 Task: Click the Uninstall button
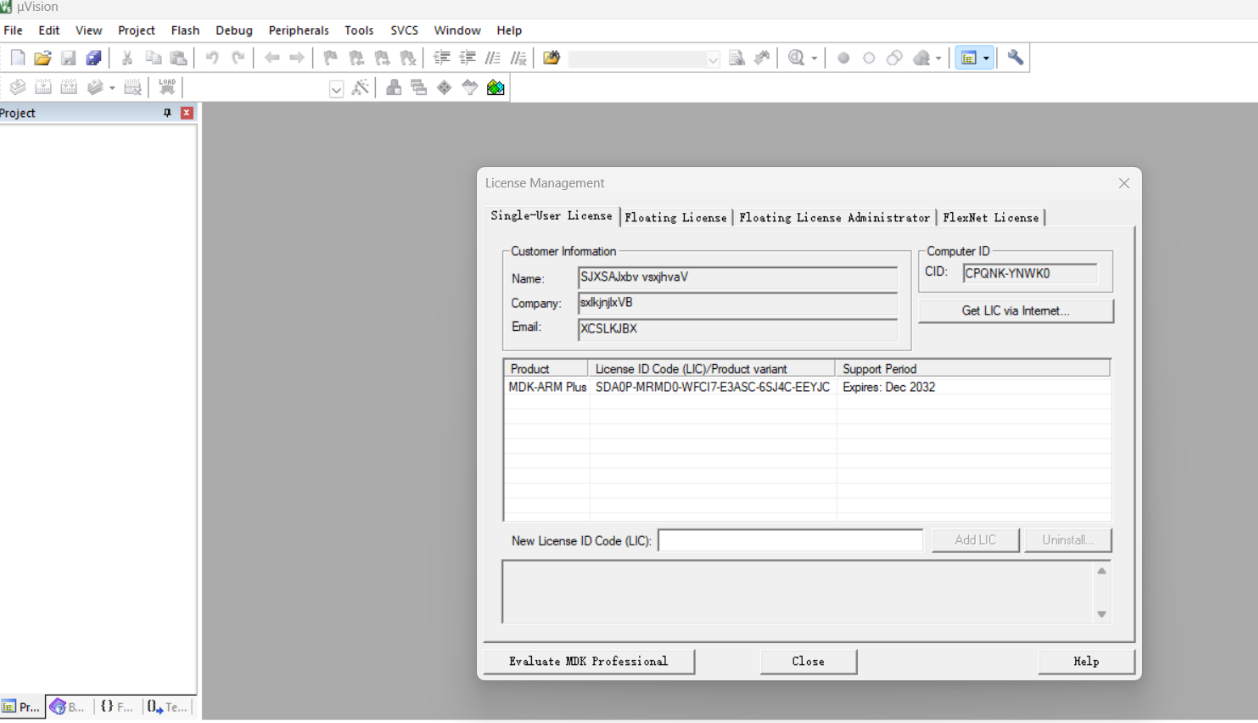point(1068,540)
